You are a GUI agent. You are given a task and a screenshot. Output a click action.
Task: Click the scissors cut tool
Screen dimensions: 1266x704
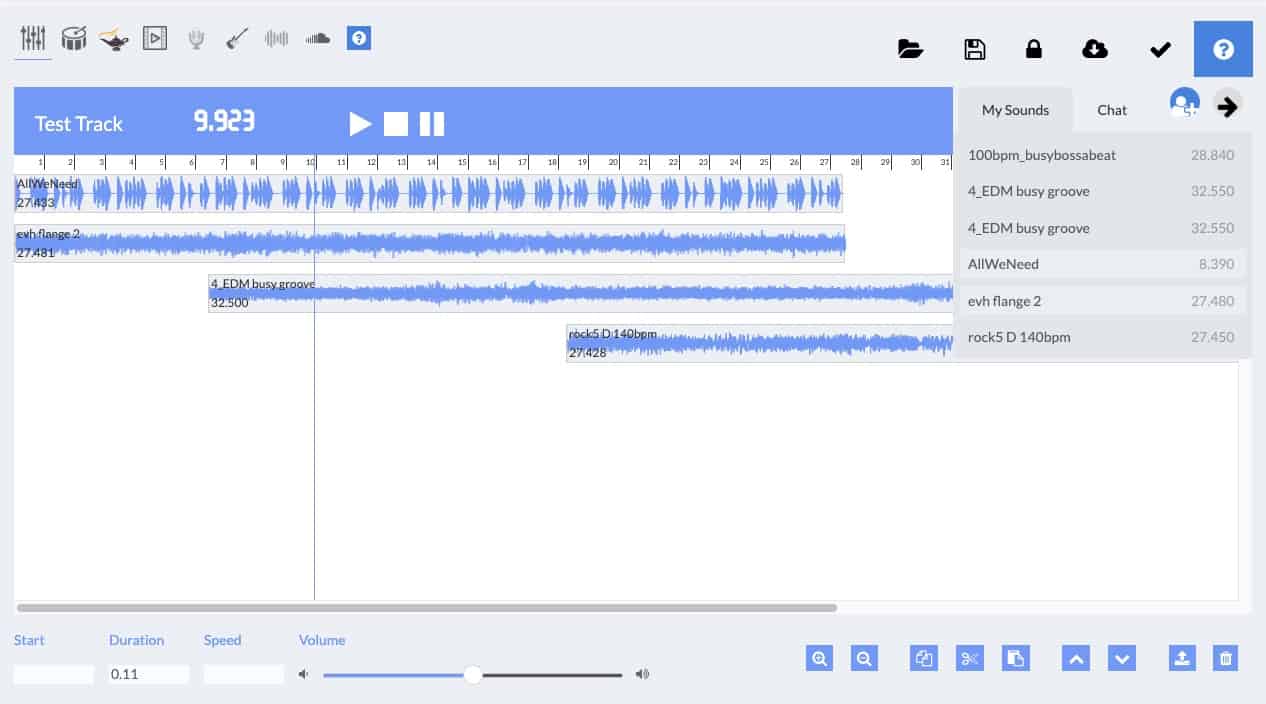point(969,658)
